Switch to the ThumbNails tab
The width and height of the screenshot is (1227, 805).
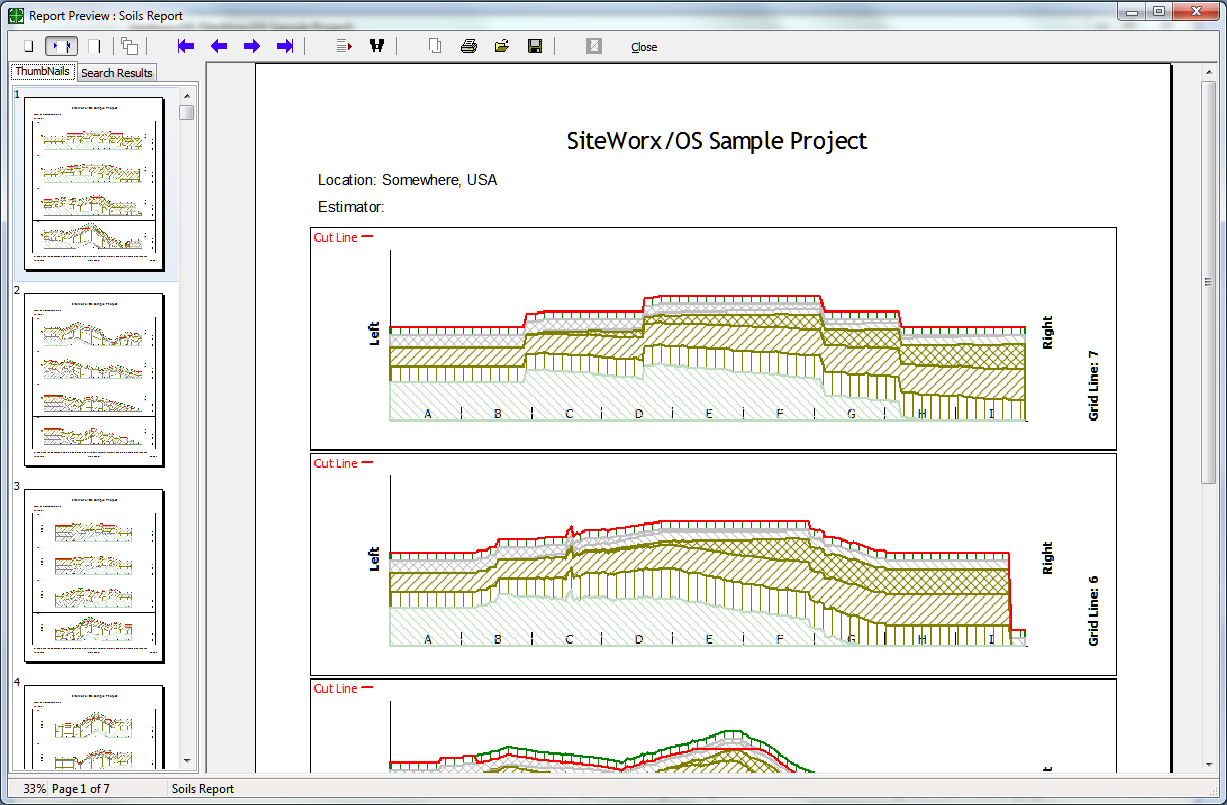(42, 72)
